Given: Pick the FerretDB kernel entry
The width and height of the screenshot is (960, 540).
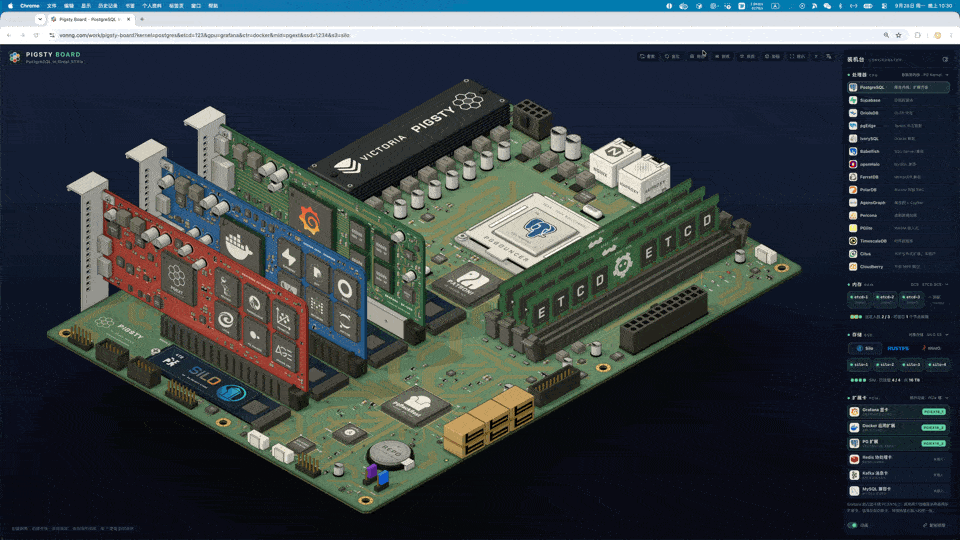Looking at the screenshot, I should (898, 177).
